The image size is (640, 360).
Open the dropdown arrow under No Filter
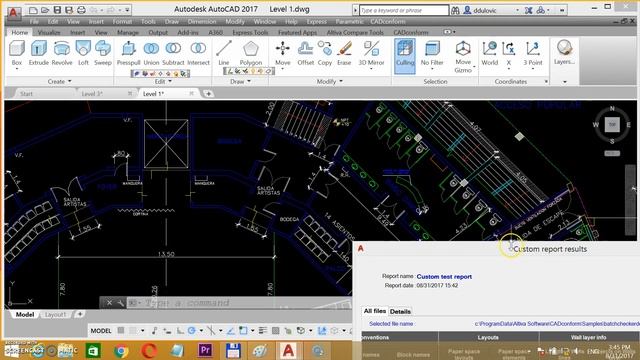tap(432, 69)
